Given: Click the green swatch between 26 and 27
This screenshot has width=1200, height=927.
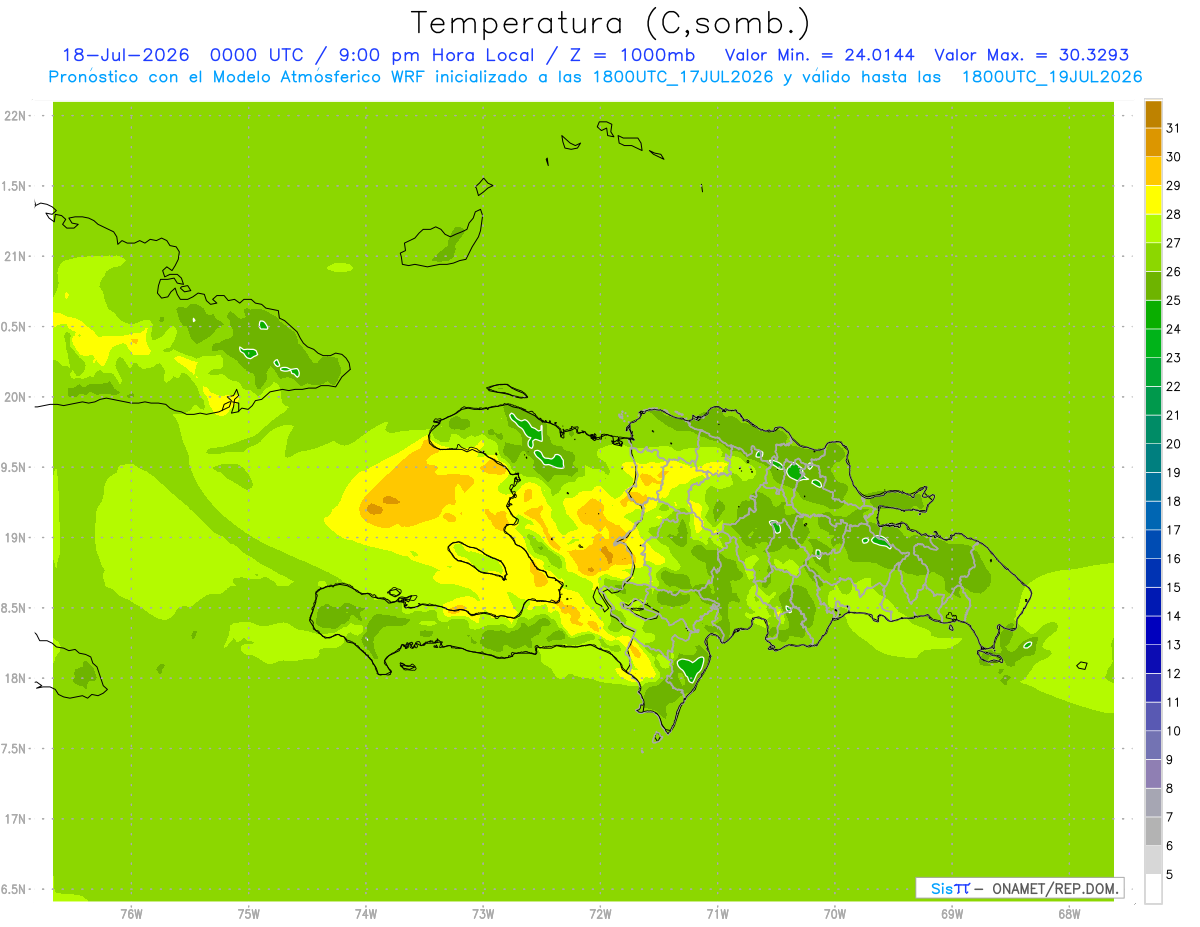Looking at the screenshot, I should coord(1153,257).
